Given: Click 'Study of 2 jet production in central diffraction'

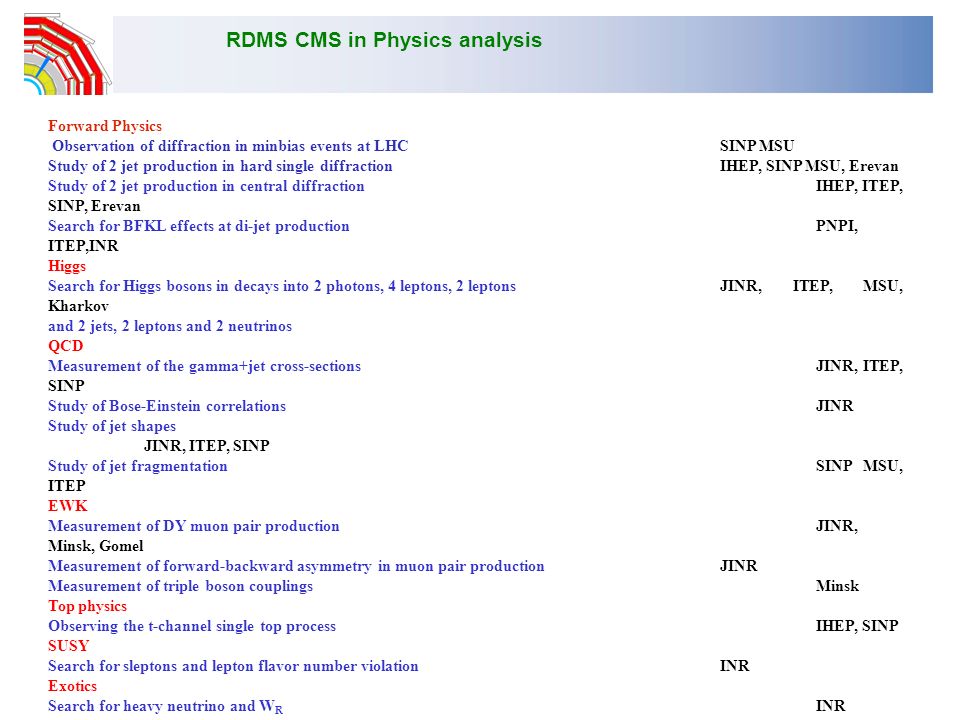Looking at the screenshot, I should click(x=206, y=186).
